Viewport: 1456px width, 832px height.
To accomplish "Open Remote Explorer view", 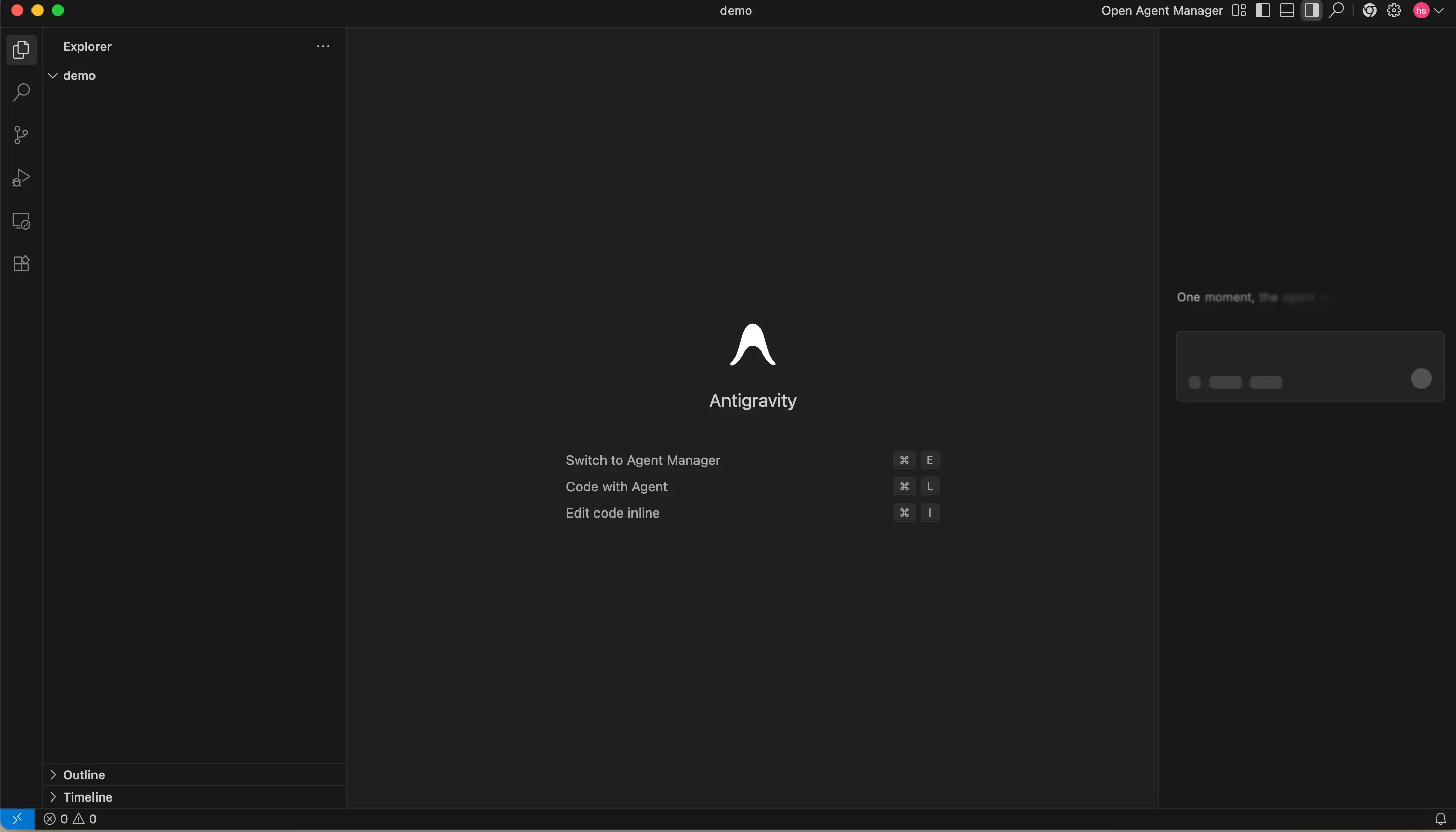I will tap(21, 221).
